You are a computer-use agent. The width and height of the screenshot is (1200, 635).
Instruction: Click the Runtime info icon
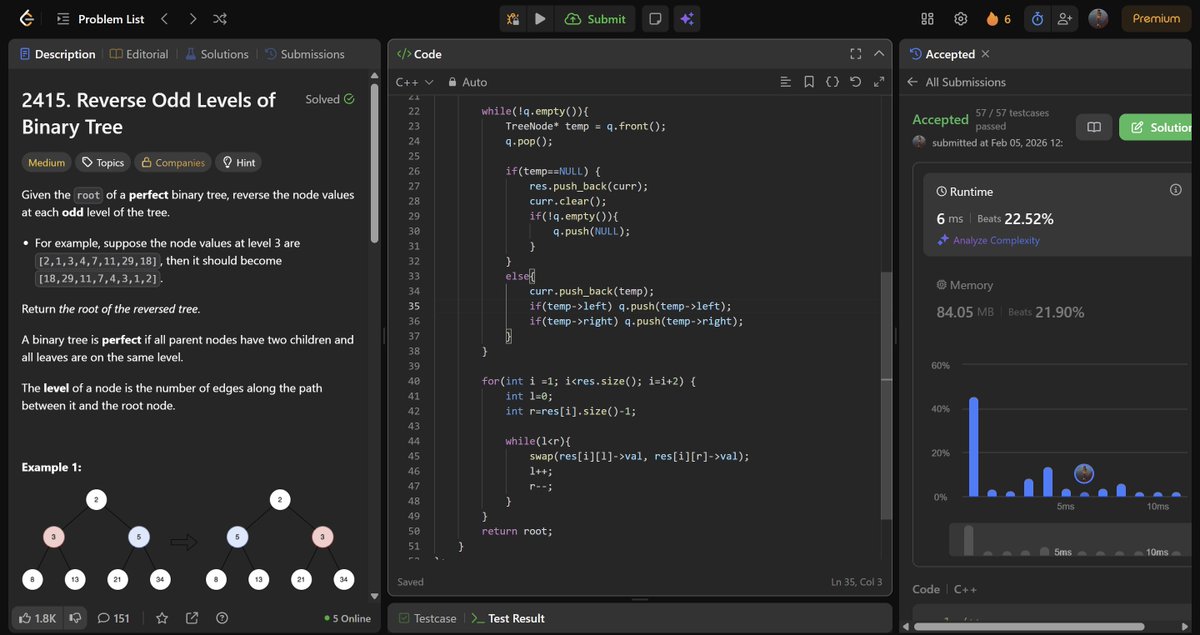click(x=1176, y=190)
